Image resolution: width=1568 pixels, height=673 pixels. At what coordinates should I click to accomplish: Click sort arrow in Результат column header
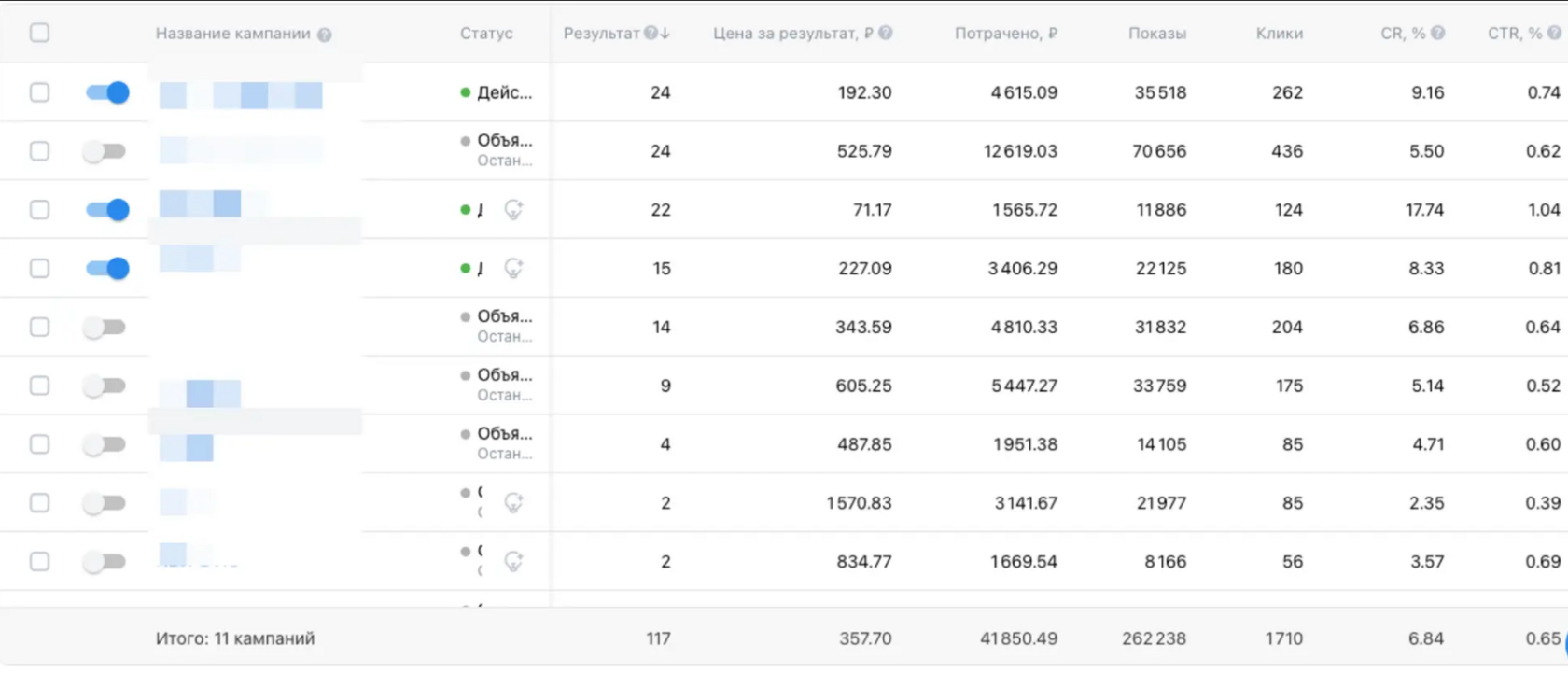click(665, 33)
